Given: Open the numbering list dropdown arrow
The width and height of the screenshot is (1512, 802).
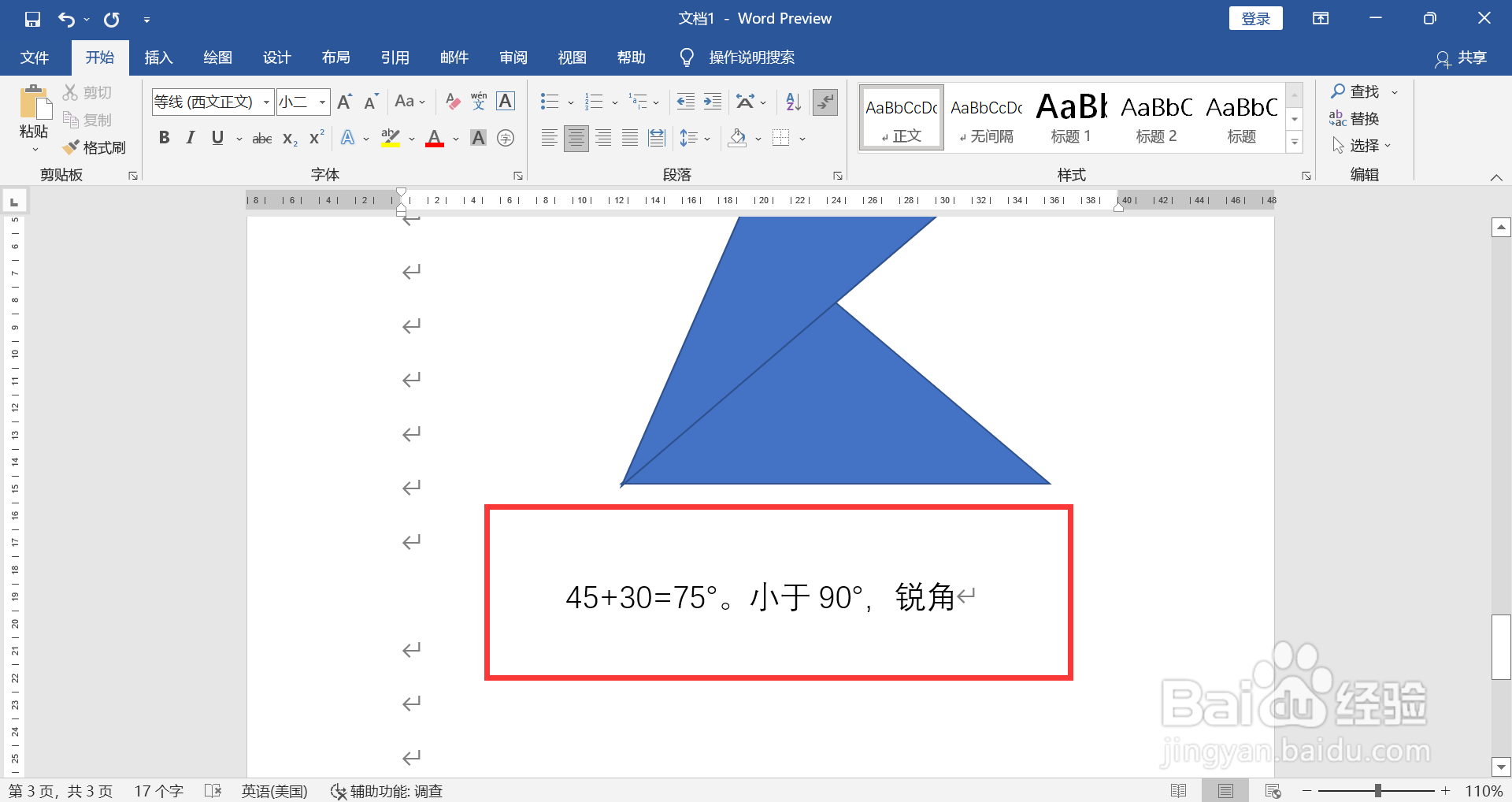Looking at the screenshot, I should pos(615,102).
